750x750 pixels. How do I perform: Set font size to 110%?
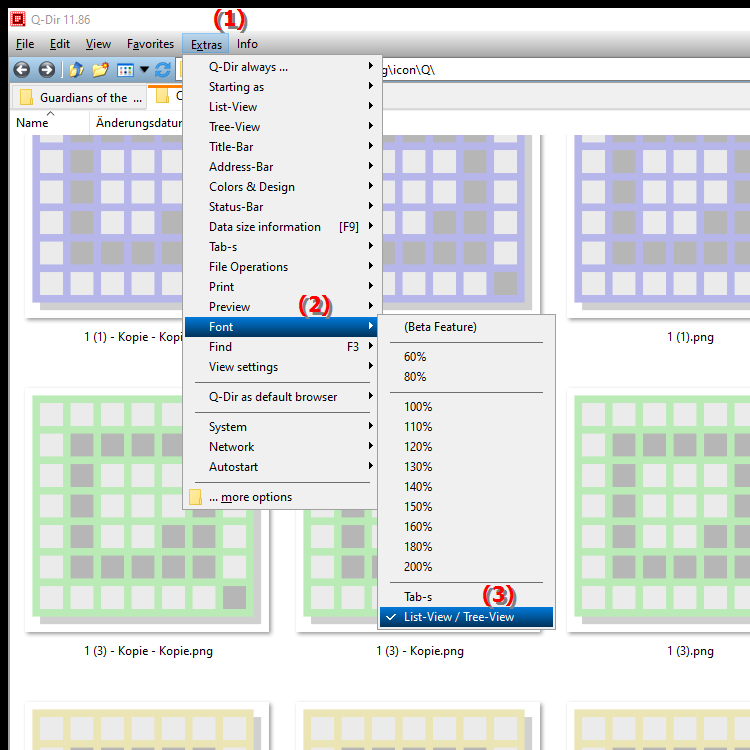coord(466,427)
